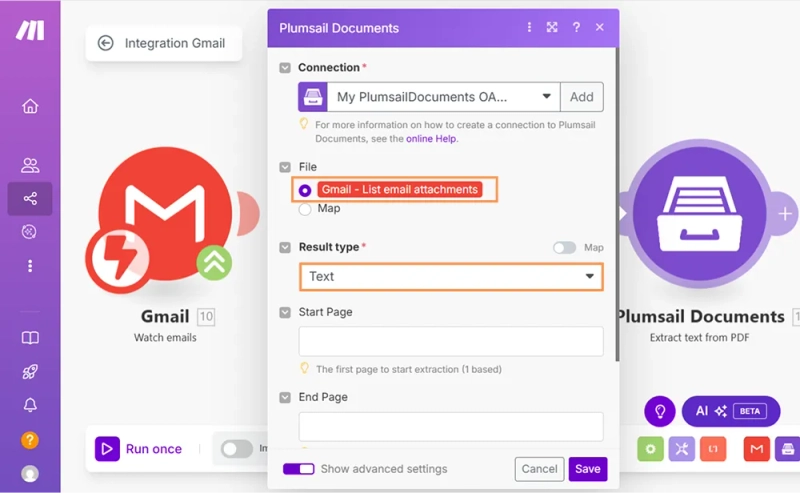Expand the dialog to full screen
Image resolution: width=800 pixels, height=493 pixels.
pos(552,27)
